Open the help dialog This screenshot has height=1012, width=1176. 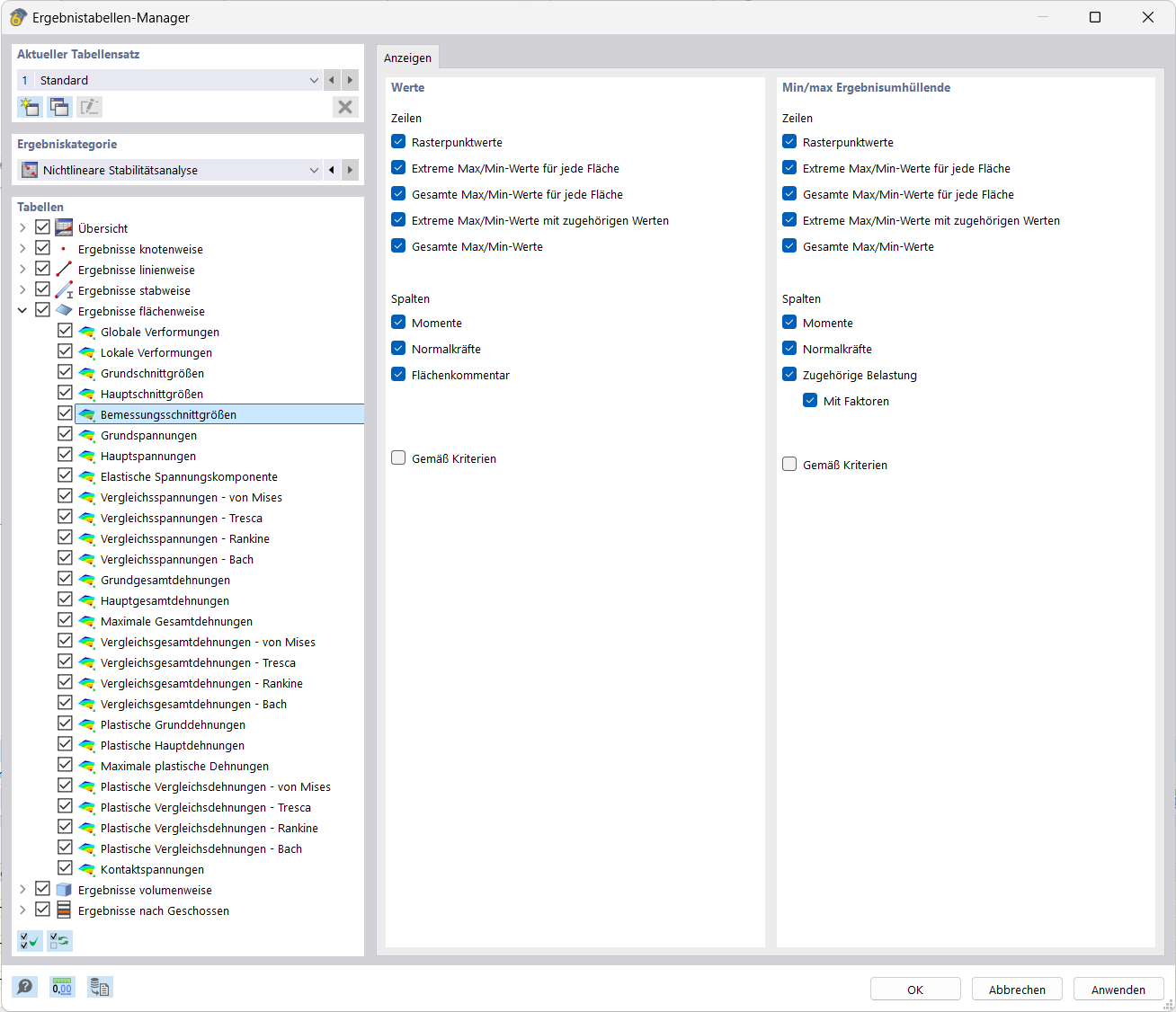click(x=24, y=987)
